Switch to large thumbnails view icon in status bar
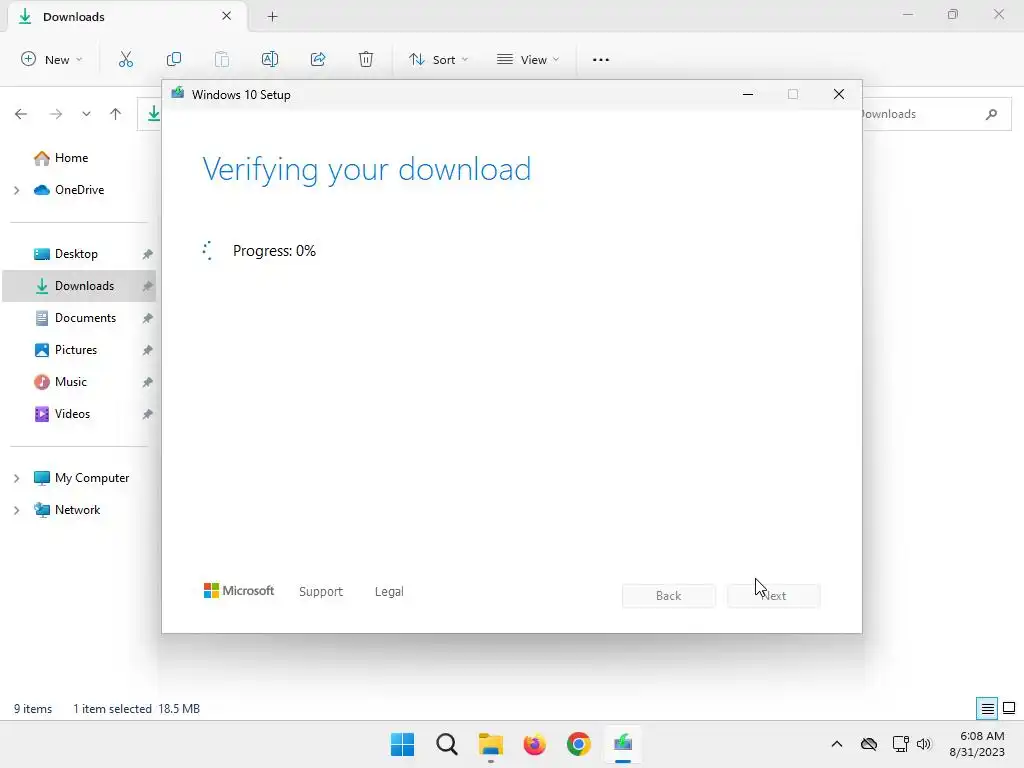 tap(1009, 708)
